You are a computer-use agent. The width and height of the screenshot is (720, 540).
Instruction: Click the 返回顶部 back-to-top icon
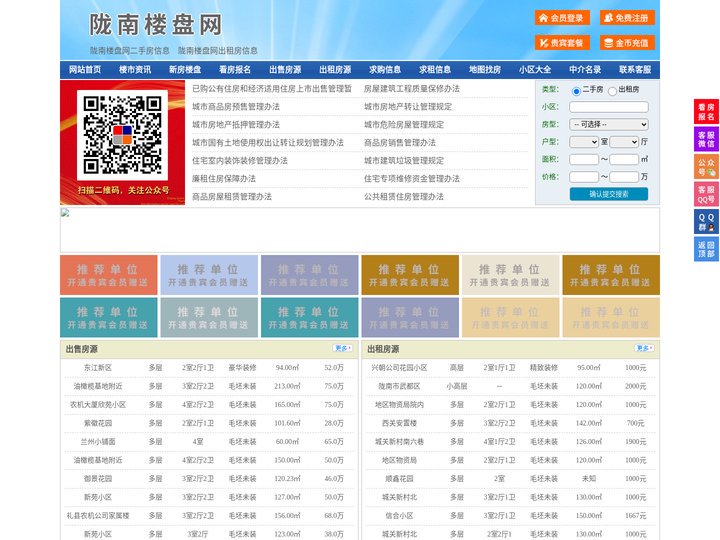tap(706, 249)
